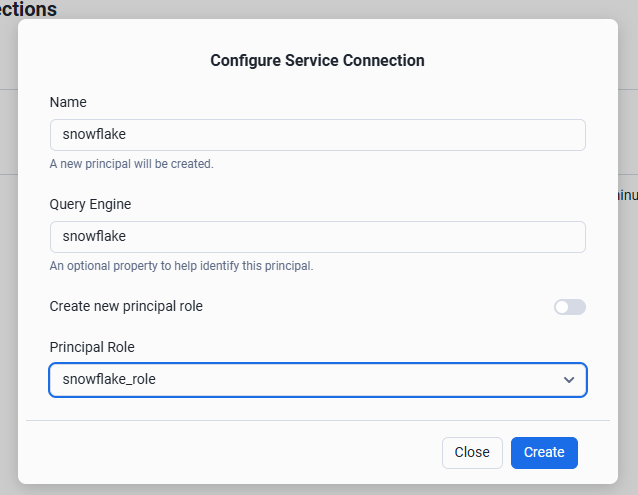This screenshot has width=638, height=495.
Task: Click the blue Create button
Action: pyautogui.click(x=544, y=452)
